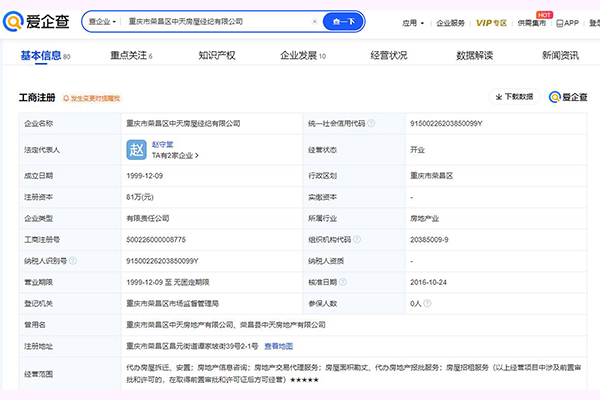Click the 赵 avatar of legal representative
600x400 pixels.
[136, 150]
